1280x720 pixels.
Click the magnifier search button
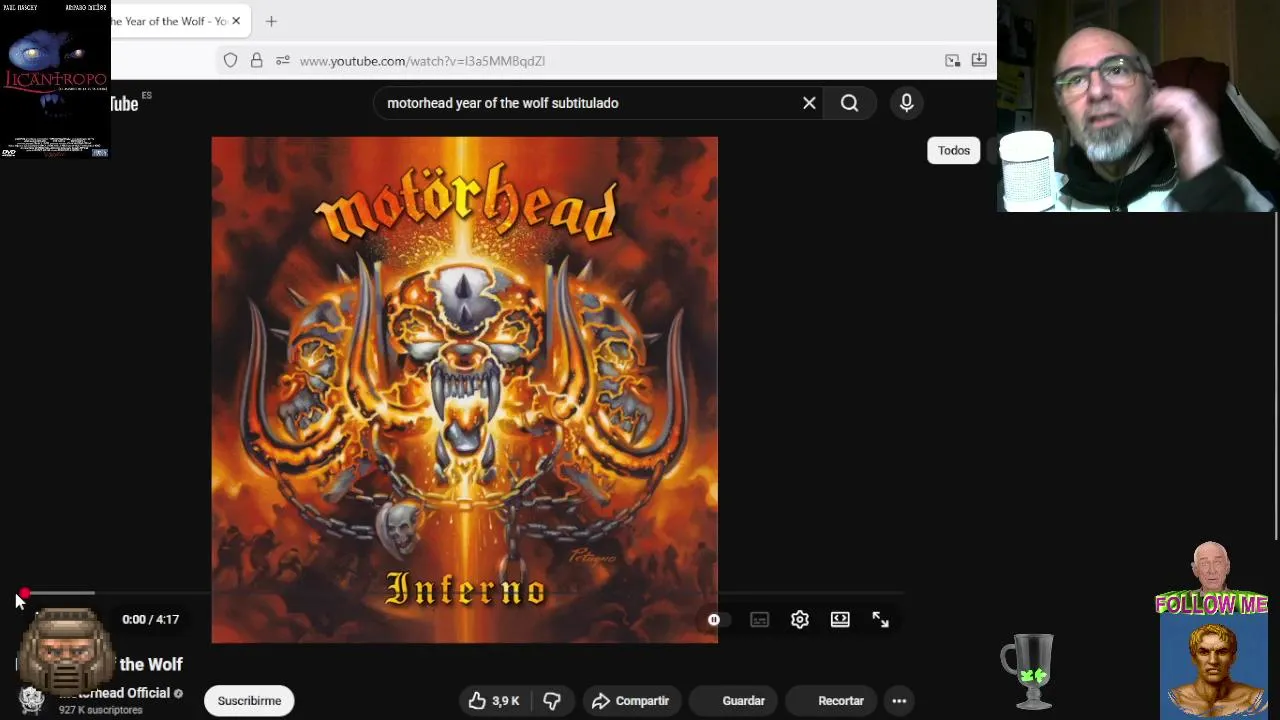pos(849,103)
